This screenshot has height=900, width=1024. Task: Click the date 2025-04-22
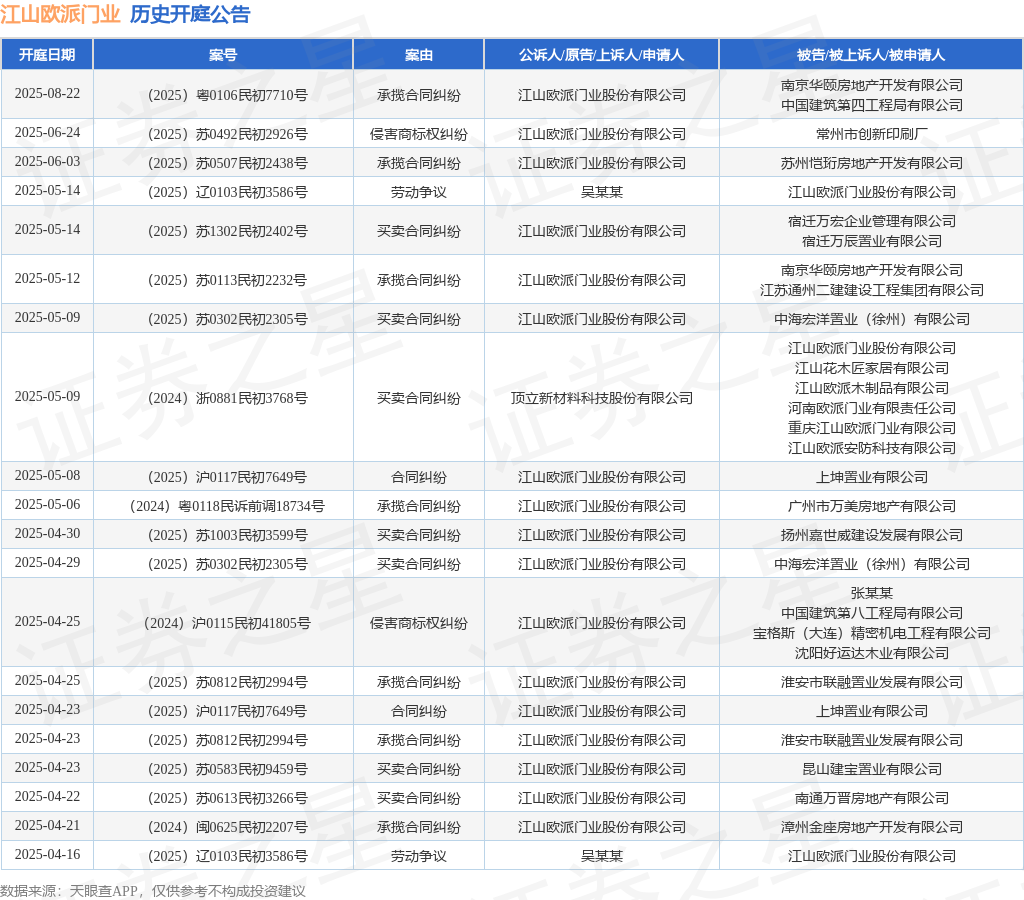tap(47, 796)
